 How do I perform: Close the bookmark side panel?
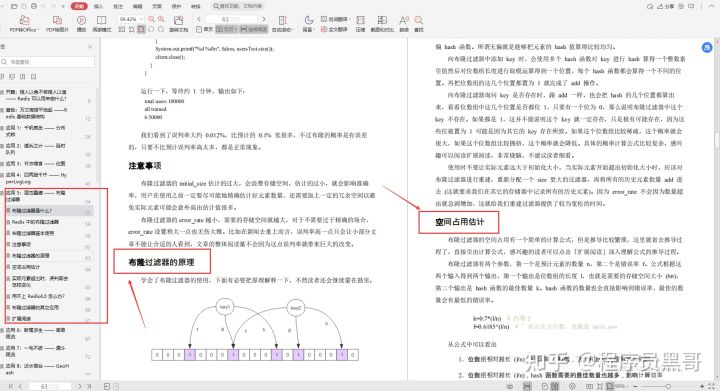[x=90, y=47]
